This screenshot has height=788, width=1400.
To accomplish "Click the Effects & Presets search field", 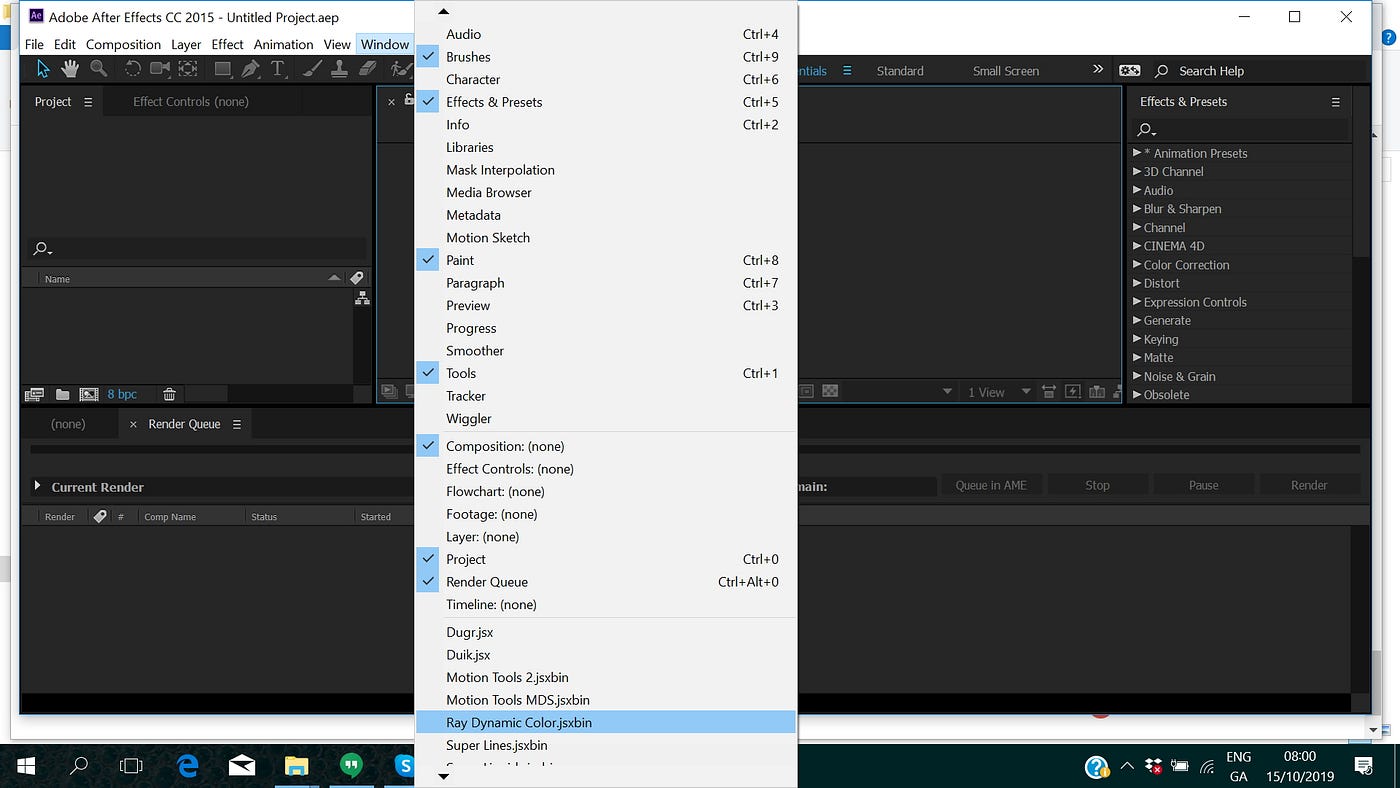I will click(1241, 130).
